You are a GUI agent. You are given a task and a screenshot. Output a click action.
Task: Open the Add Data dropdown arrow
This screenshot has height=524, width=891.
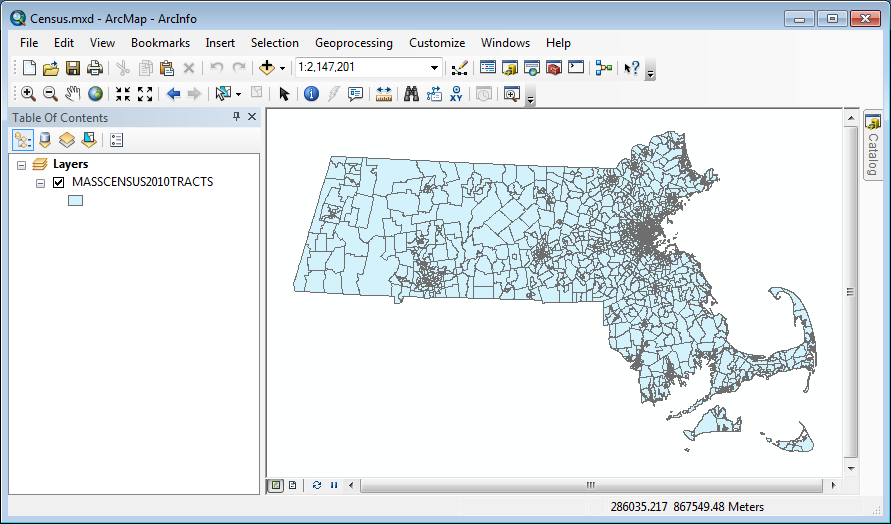coord(283,68)
